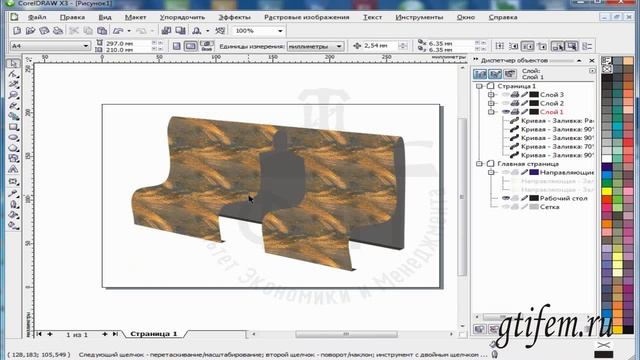
Task: Click the Options icon at right of the property bar
Action: click(x=587, y=46)
